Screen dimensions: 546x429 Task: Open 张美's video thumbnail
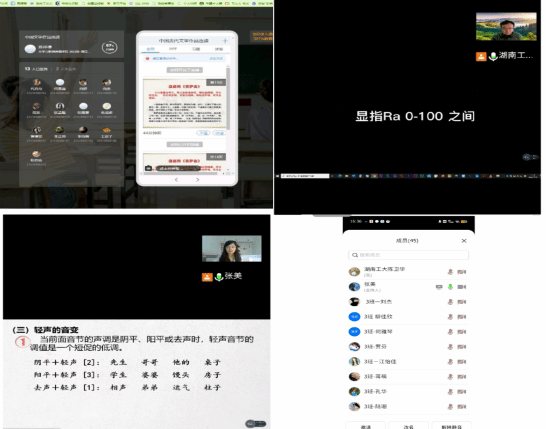pyautogui.click(x=232, y=249)
